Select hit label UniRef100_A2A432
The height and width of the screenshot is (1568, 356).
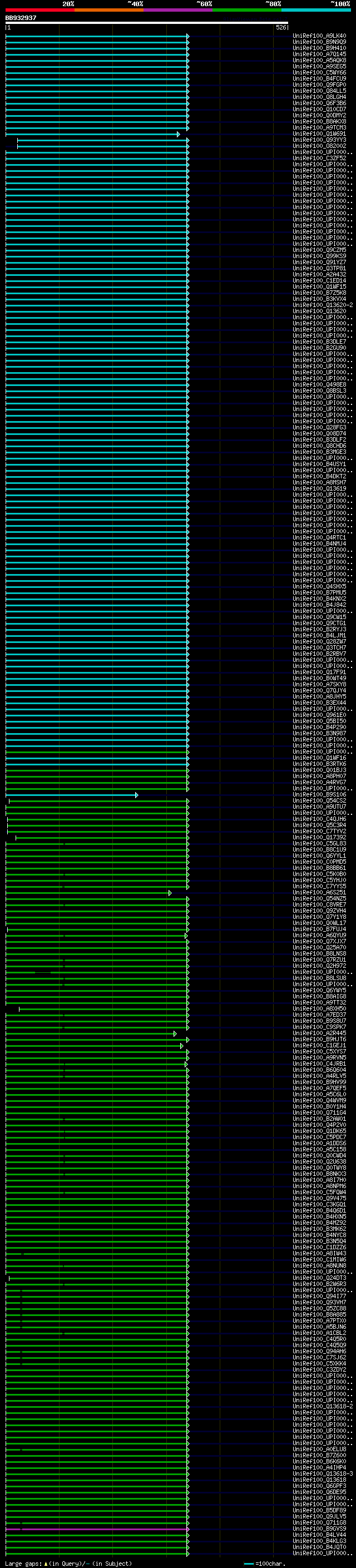click(319, 275)
